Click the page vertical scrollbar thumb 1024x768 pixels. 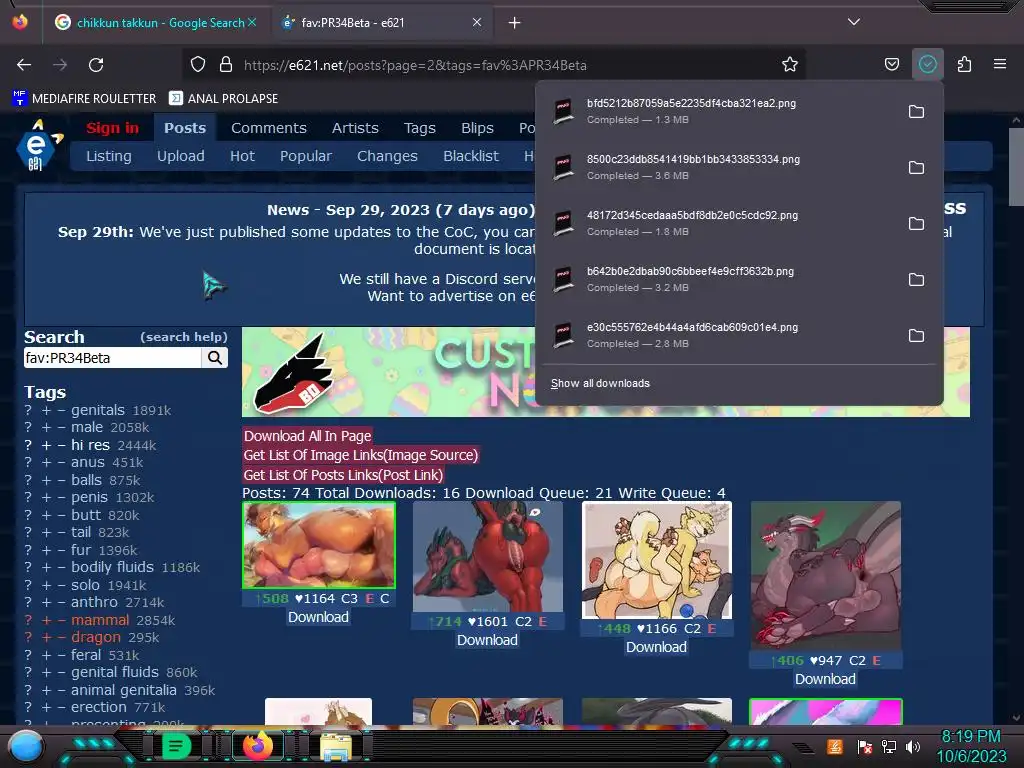pyautogui.click(x=1016, y=167)
